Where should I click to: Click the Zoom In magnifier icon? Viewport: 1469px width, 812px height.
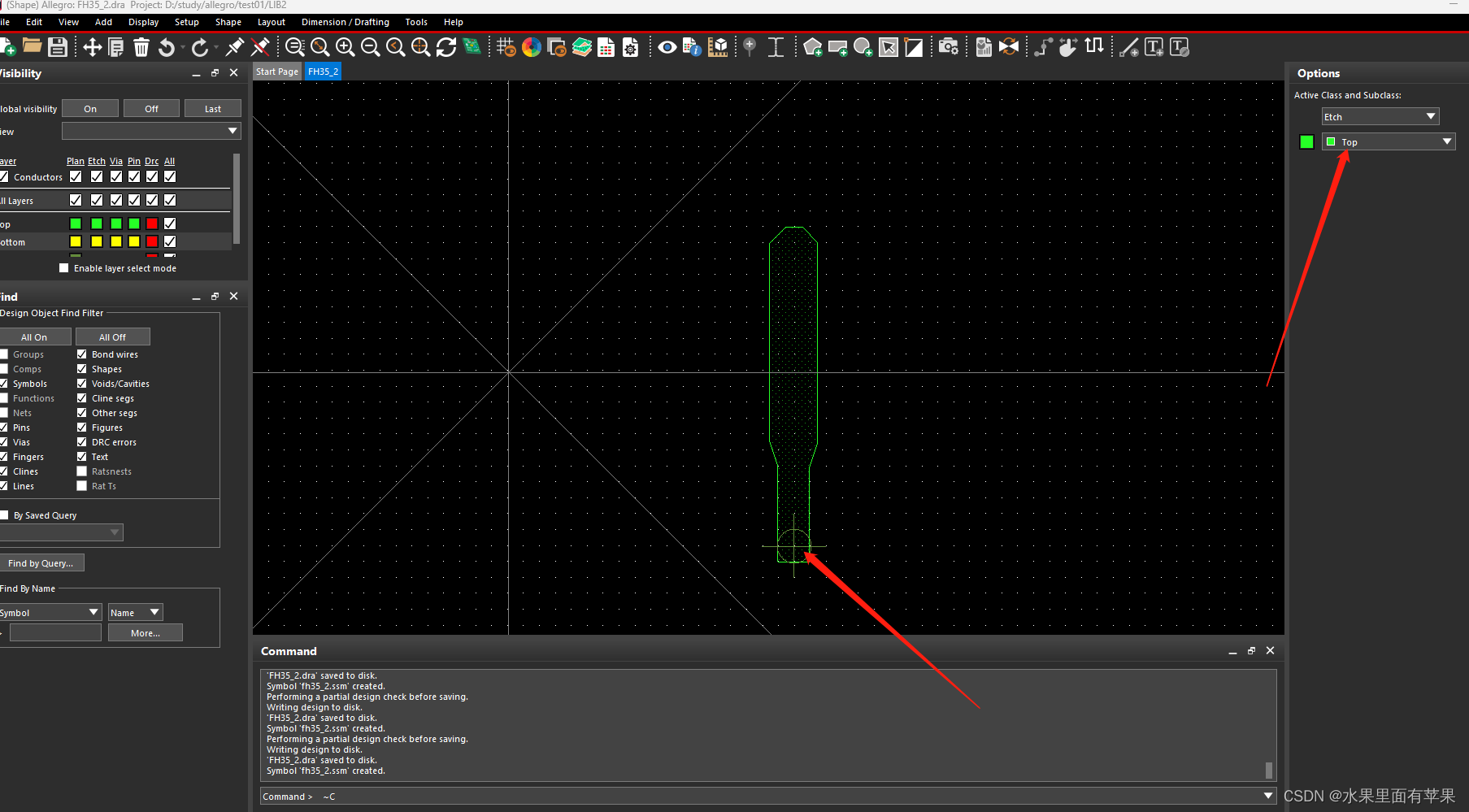coord(345,47)
